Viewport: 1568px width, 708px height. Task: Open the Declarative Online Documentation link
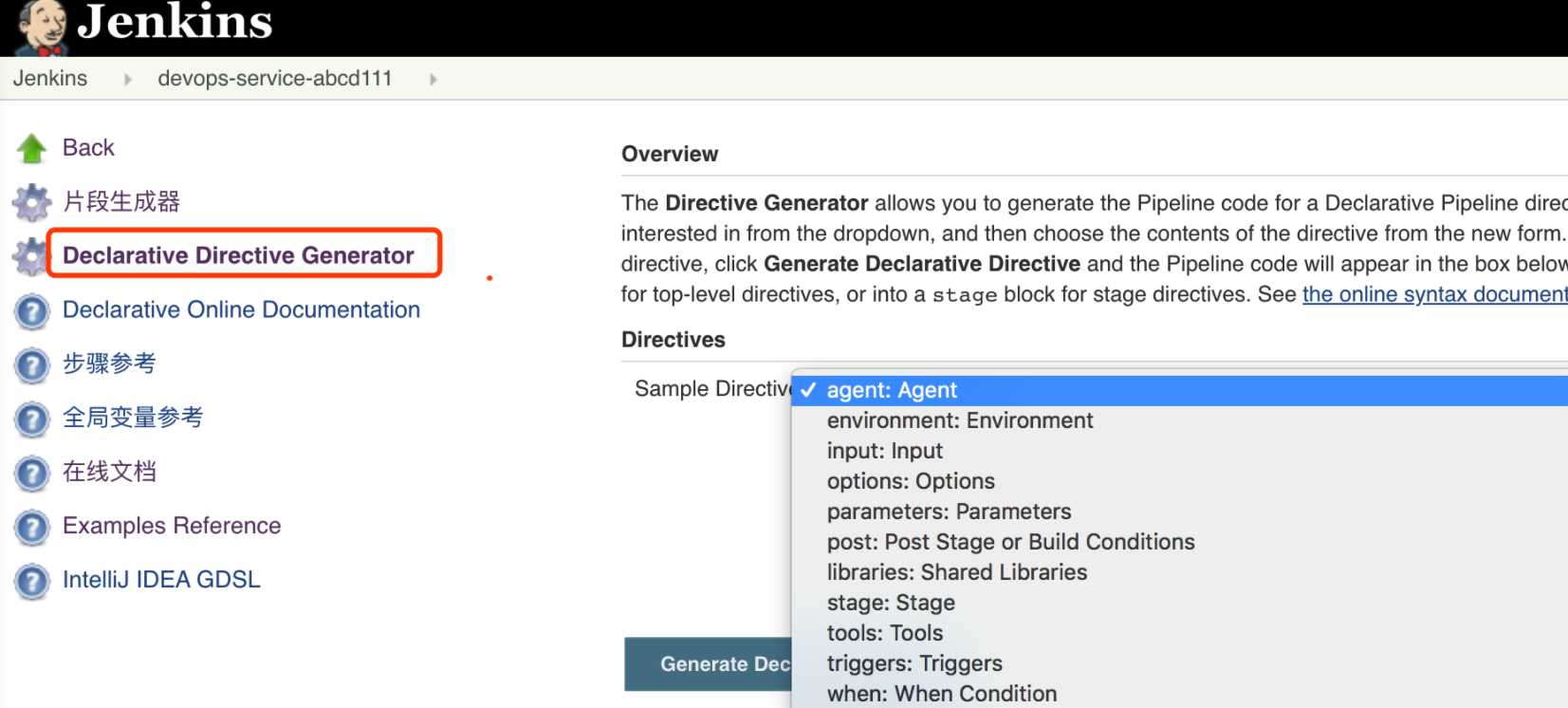[x=241, y=309]
